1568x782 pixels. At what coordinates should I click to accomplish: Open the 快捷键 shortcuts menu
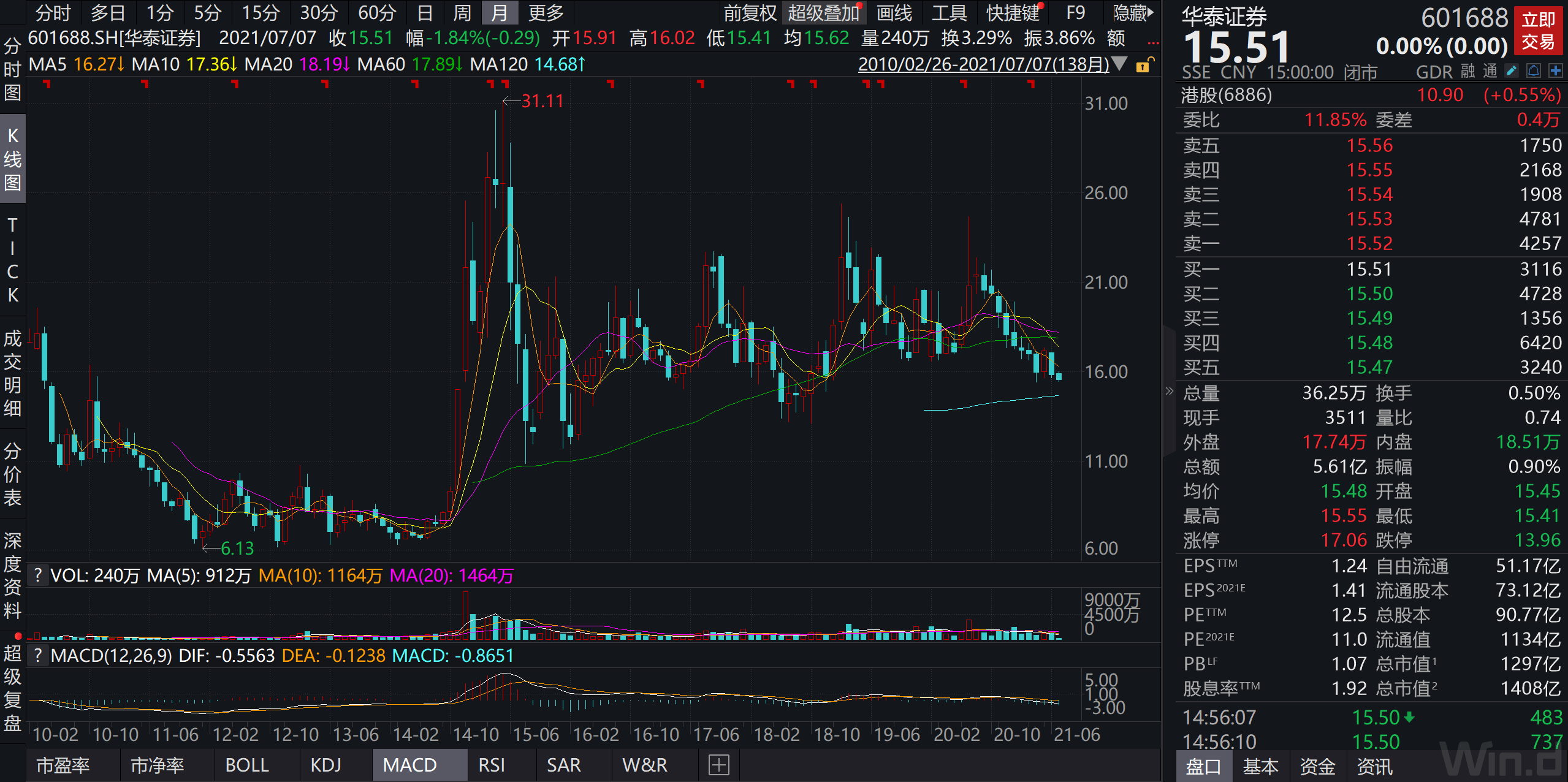pos(1013,13)
